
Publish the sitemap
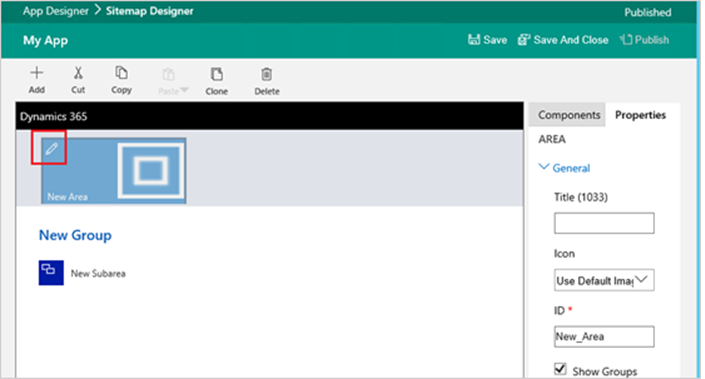644,40
